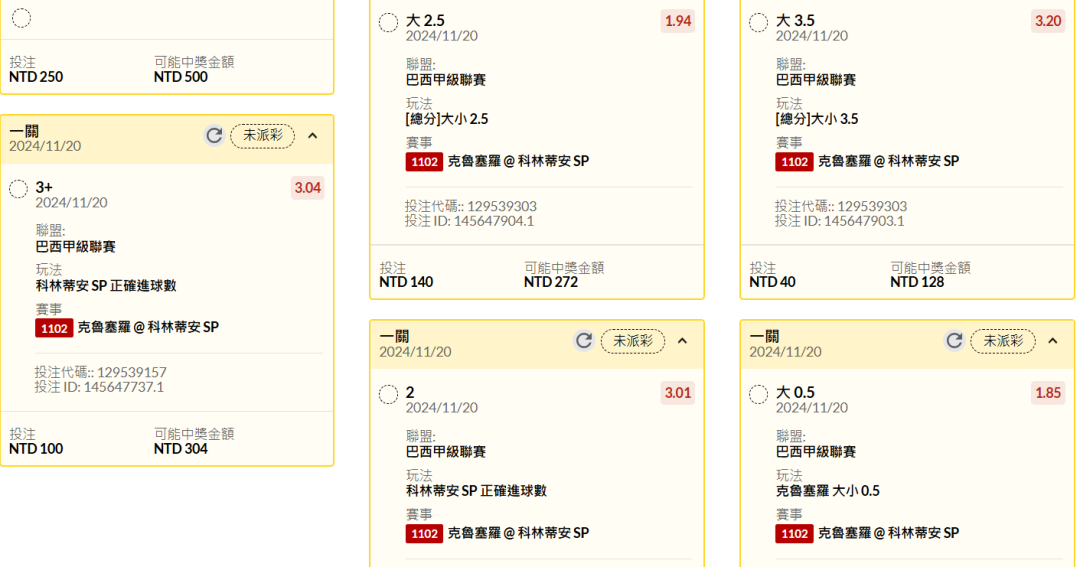1080x567 pixels.
Task: Click match 克魯塞羅 @ 科林蒂安 SP in 3+ card
Action: point(148,328)
